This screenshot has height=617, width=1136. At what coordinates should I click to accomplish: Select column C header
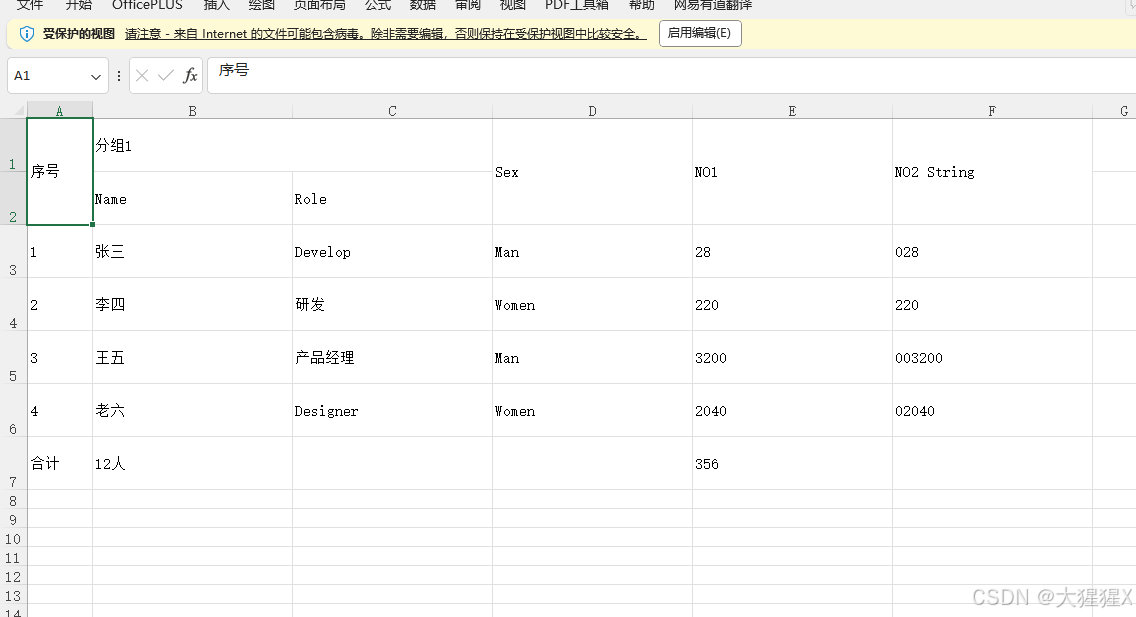tap(392, 111)
